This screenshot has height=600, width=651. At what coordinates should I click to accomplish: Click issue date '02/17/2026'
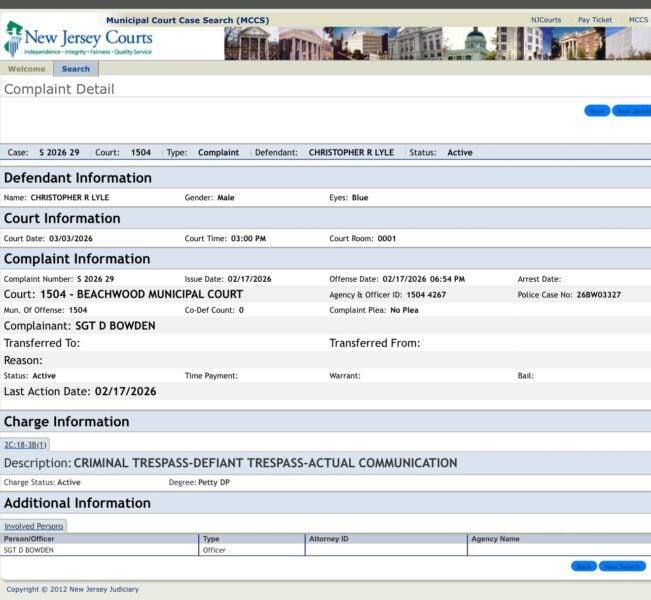tap(249, 279)
